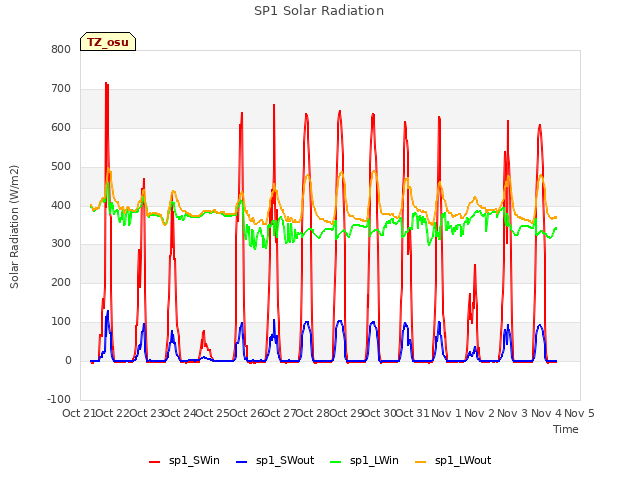Click the Oct 25 x-axis label

coord(213,413)
